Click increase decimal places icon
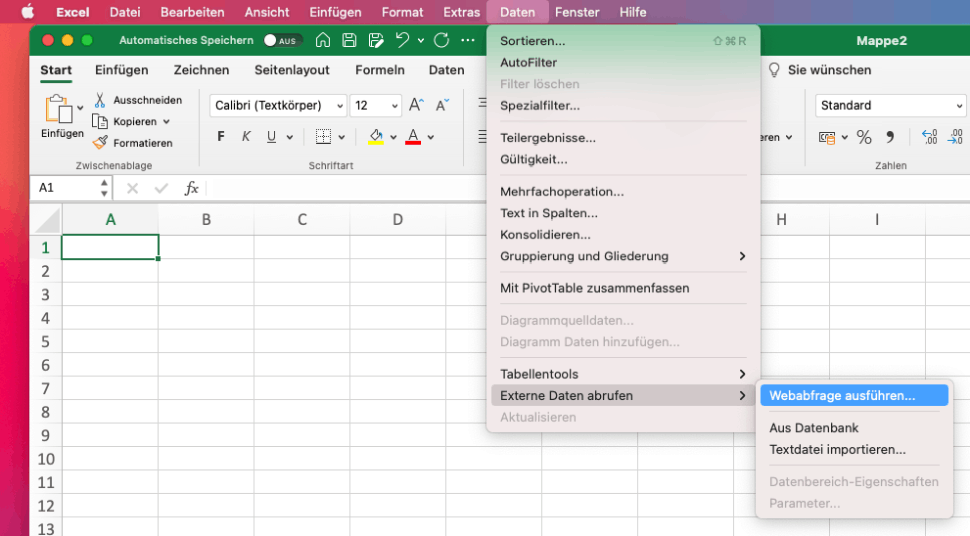 pos(929,137)
